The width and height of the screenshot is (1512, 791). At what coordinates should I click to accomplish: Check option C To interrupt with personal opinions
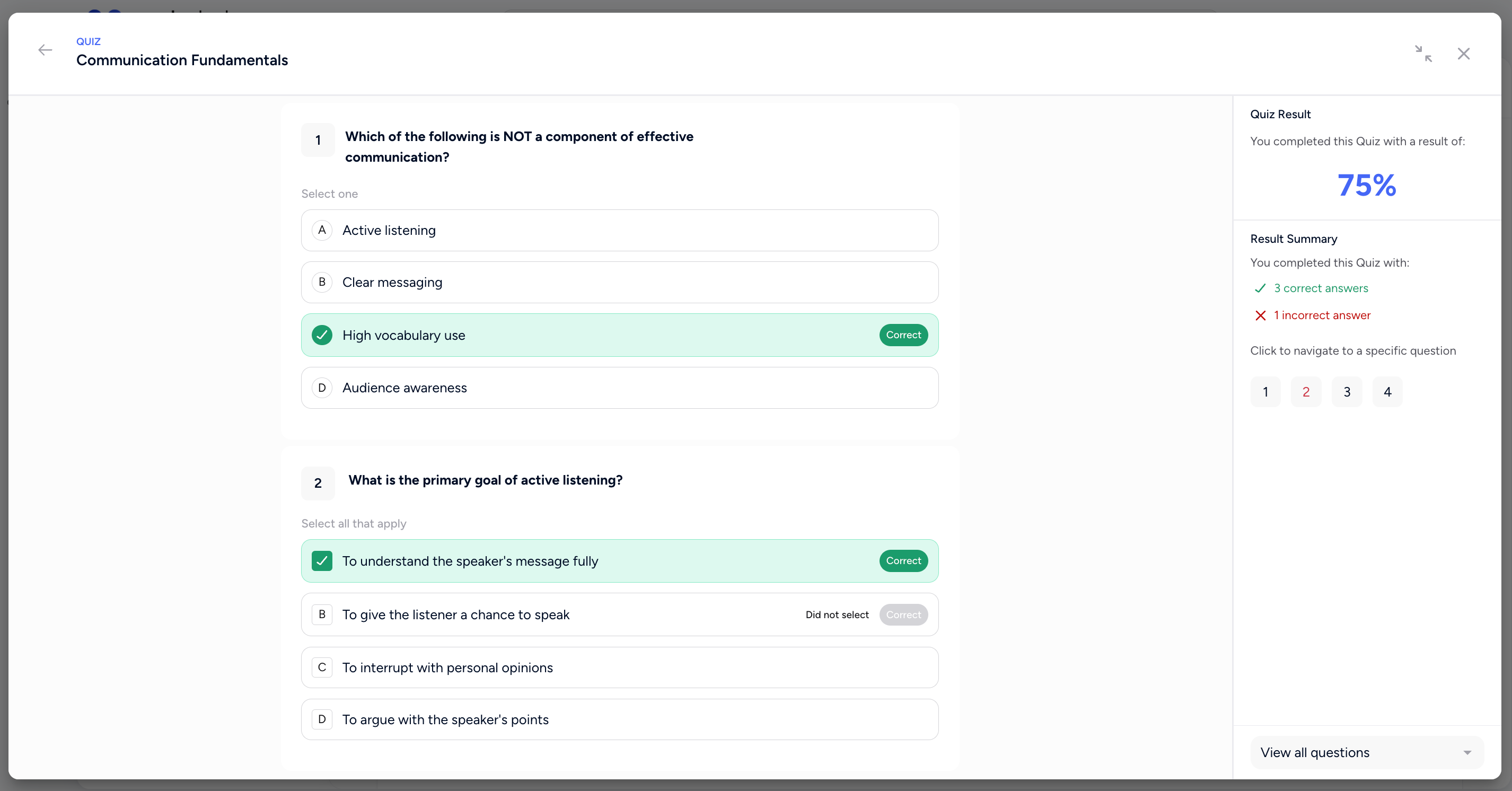coord(619,667)
